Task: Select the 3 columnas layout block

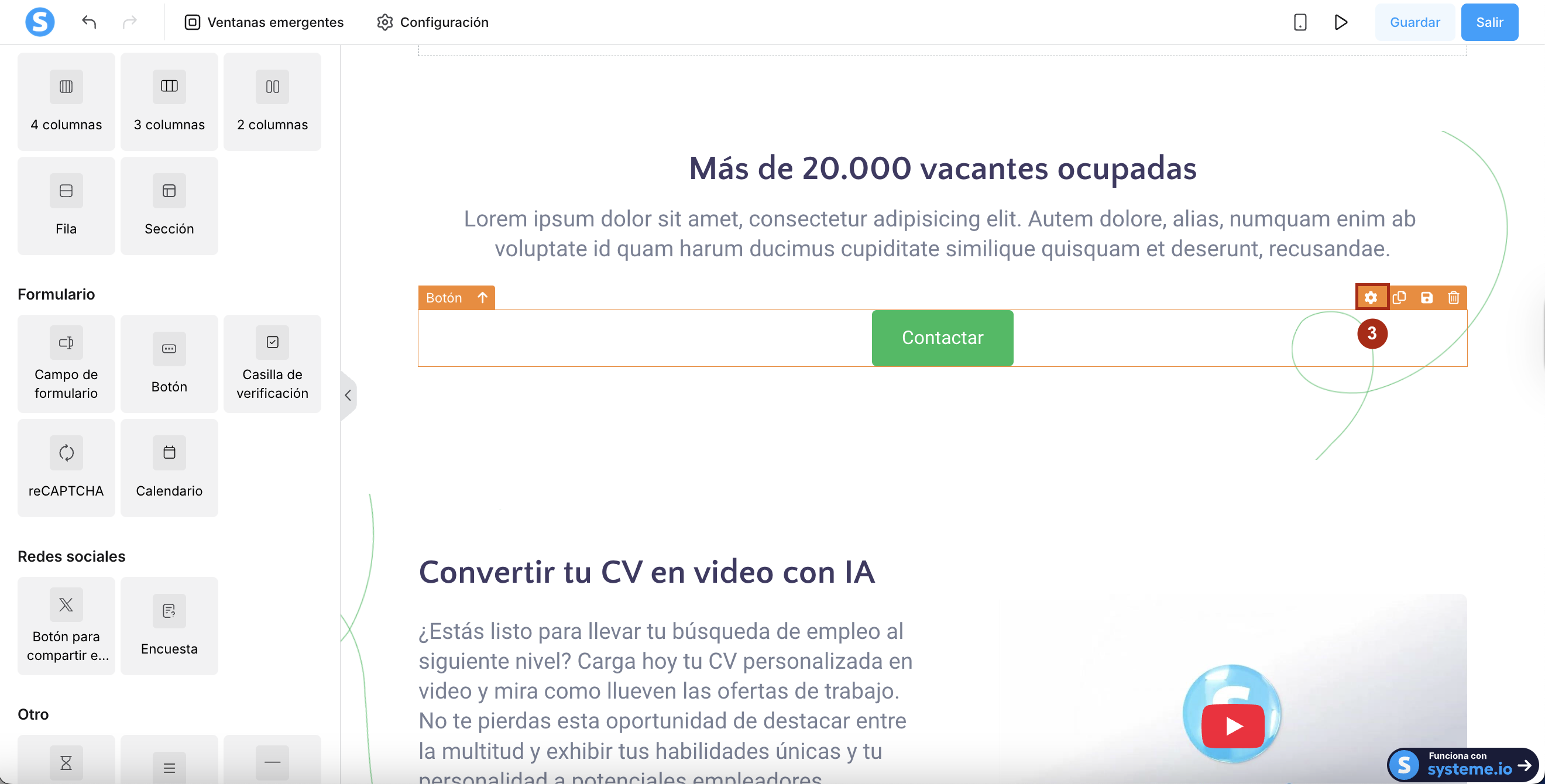Action: [x=169, y=101]
